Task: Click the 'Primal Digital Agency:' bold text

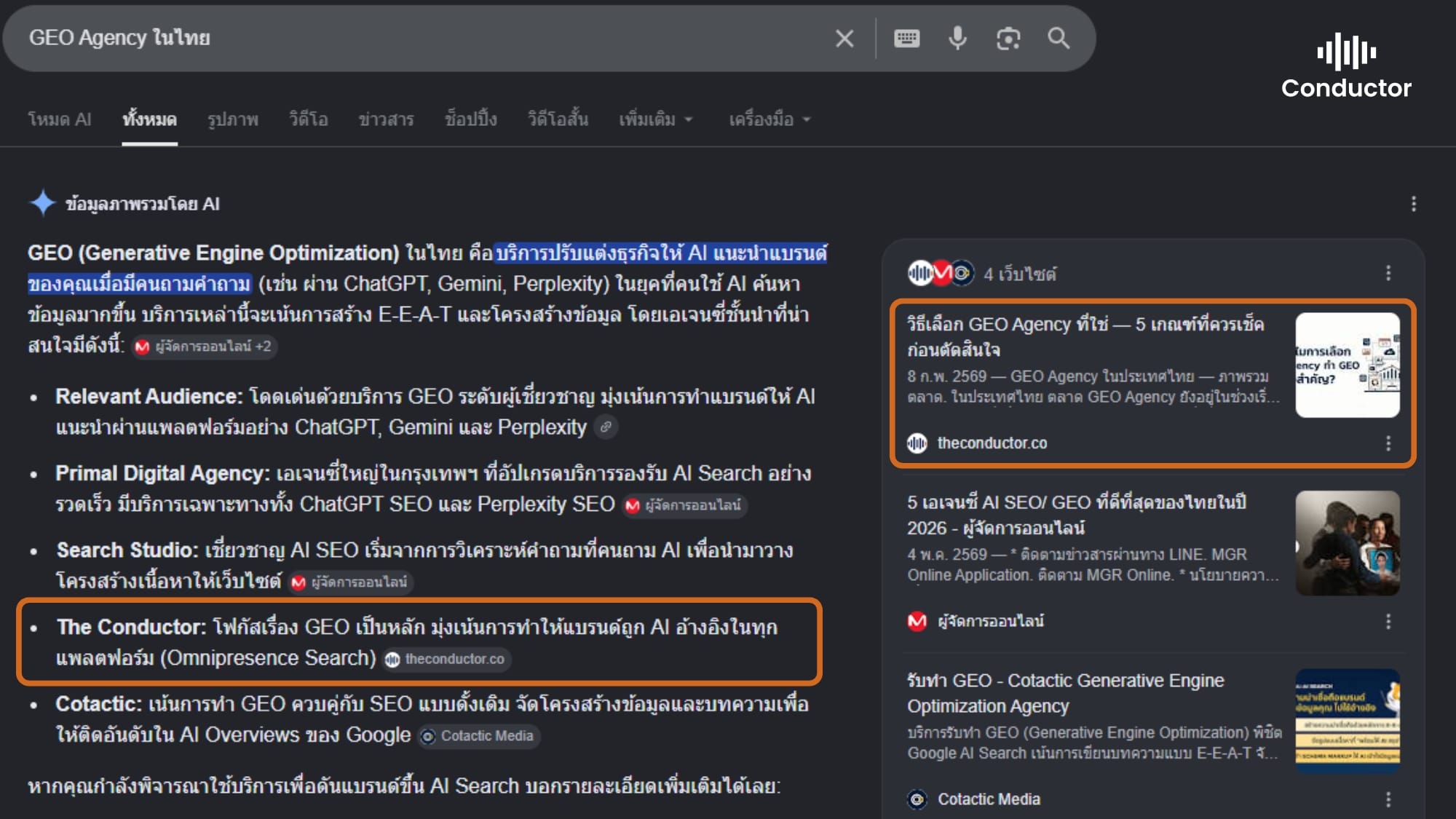Action: pyautogui.click(x=162, y=473)
